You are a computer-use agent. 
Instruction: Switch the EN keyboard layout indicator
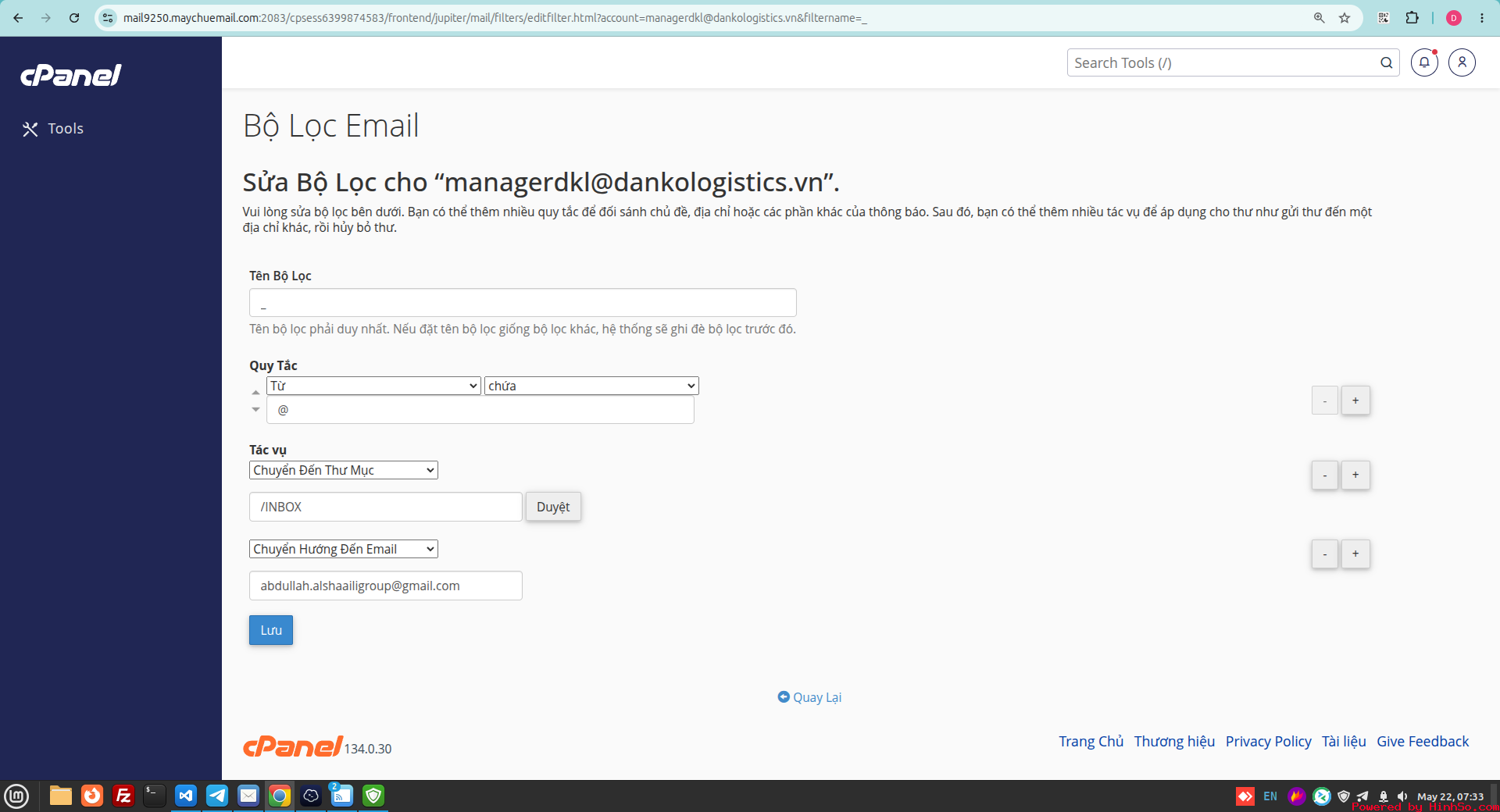(x=1270, y=796)
